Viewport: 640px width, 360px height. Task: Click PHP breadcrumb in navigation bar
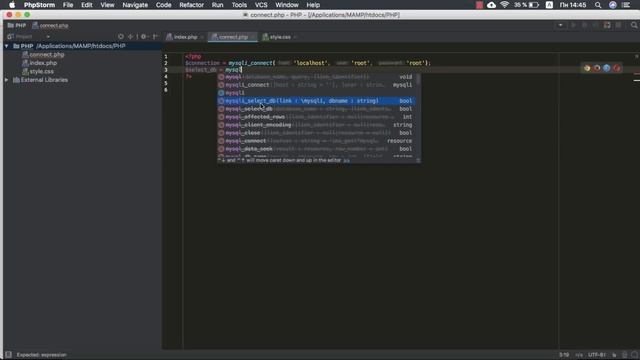pos(17,26)
